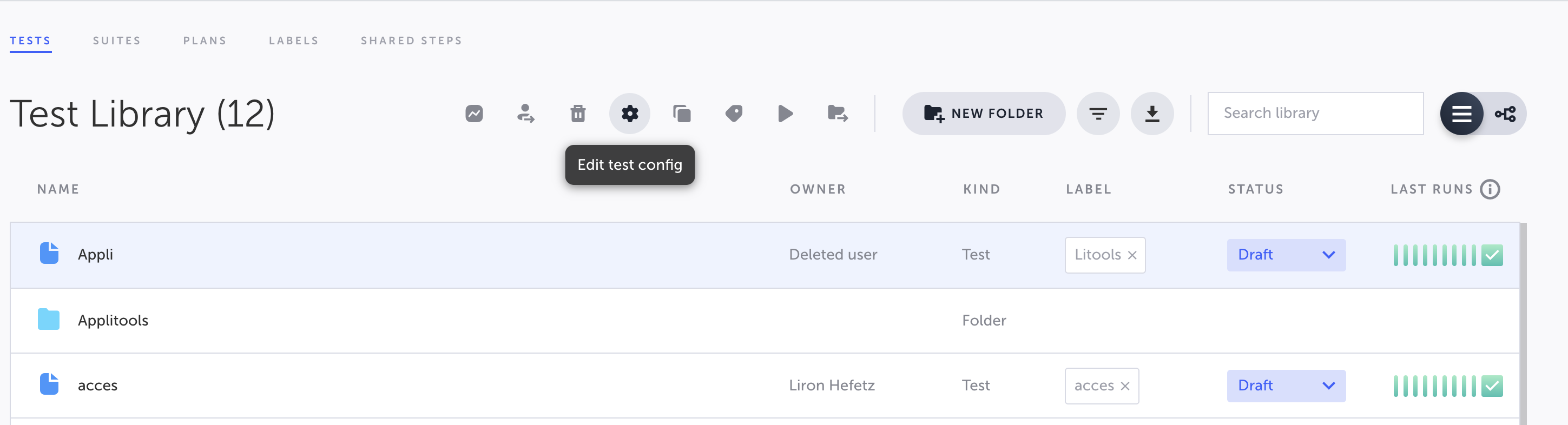This screenshot has height=425, width=1568.
Task: Delete selected test with trash icon
Action: 578,114
